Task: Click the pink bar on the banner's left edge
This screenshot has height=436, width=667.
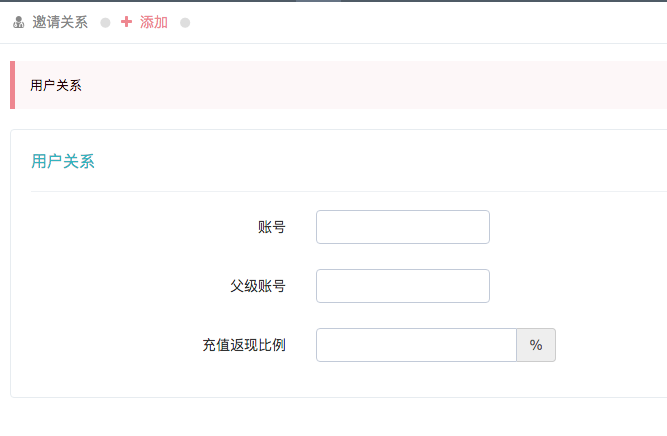Action: coord(12,85)
